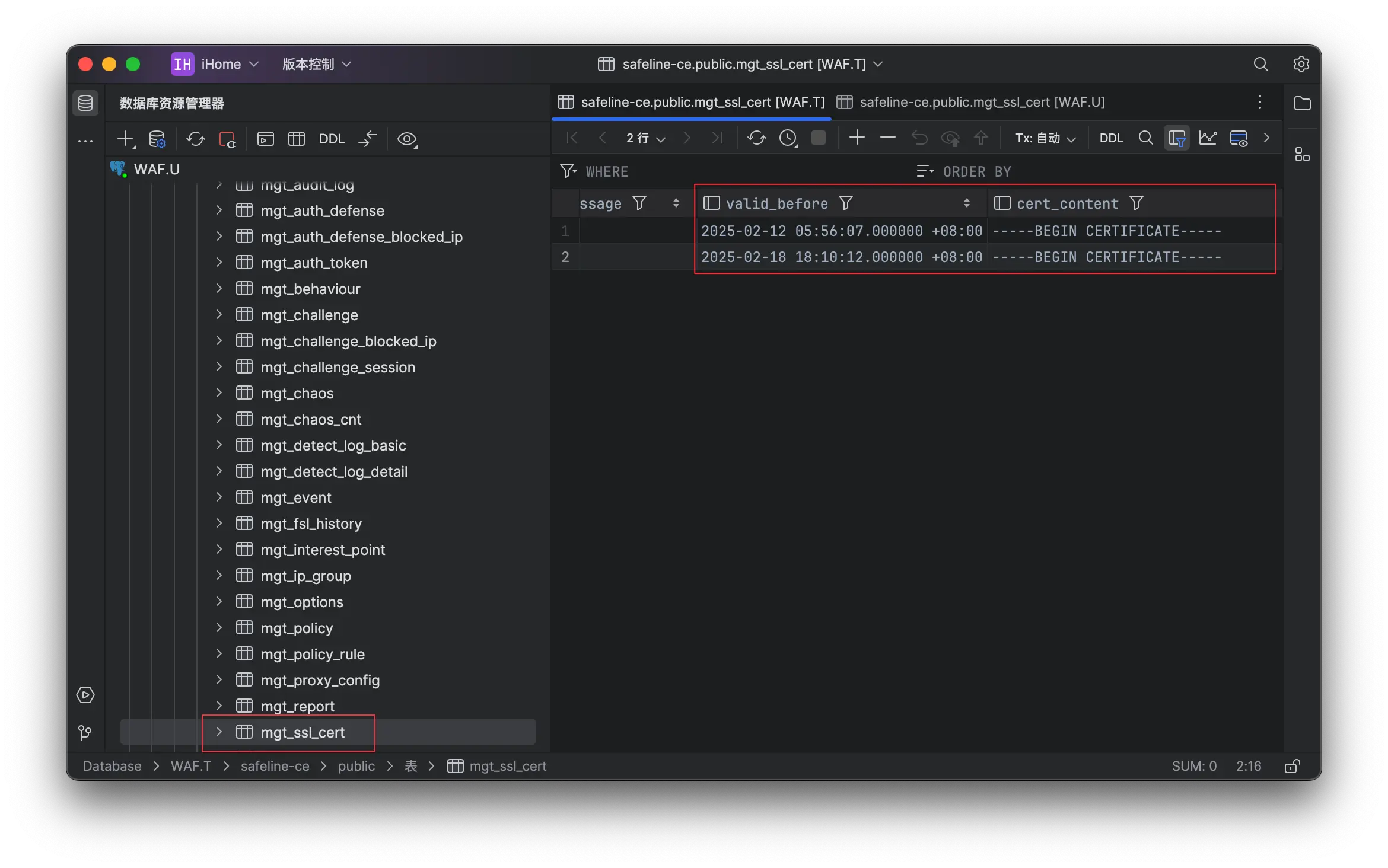
Task: Click the data source properties icon
Action: (157, 139)
